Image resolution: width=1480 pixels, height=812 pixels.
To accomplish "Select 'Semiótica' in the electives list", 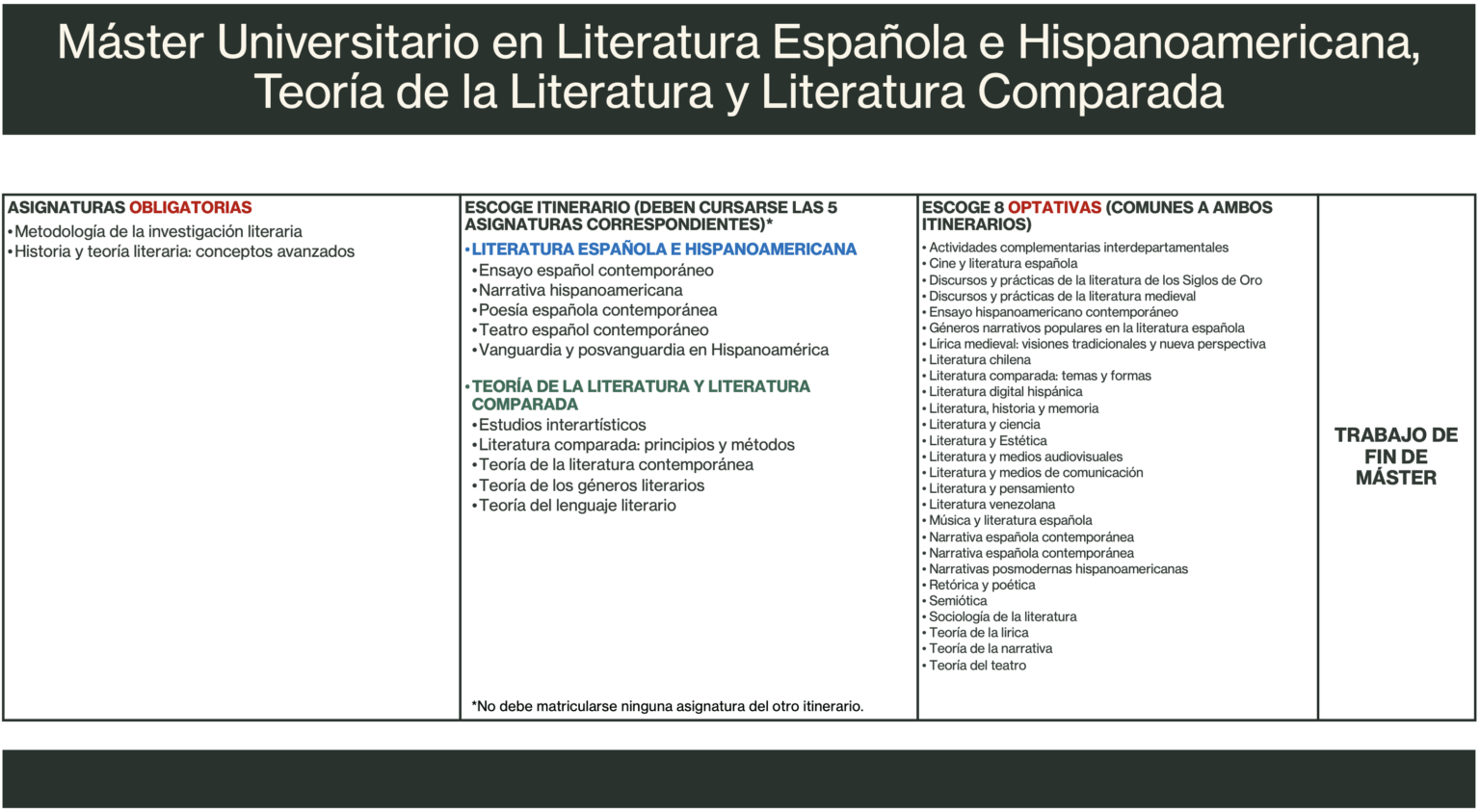I will click(x=958, y=601).
